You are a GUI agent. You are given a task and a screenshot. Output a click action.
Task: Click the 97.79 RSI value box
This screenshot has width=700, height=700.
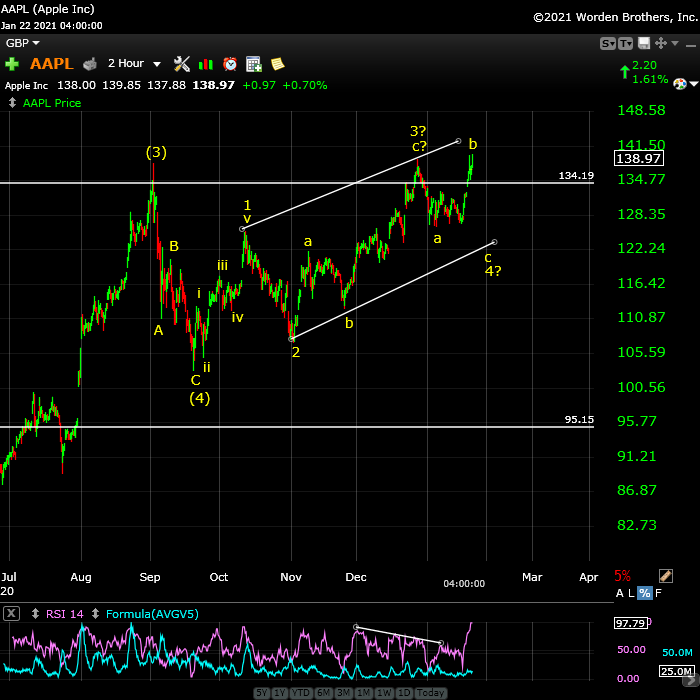point(630,623)
